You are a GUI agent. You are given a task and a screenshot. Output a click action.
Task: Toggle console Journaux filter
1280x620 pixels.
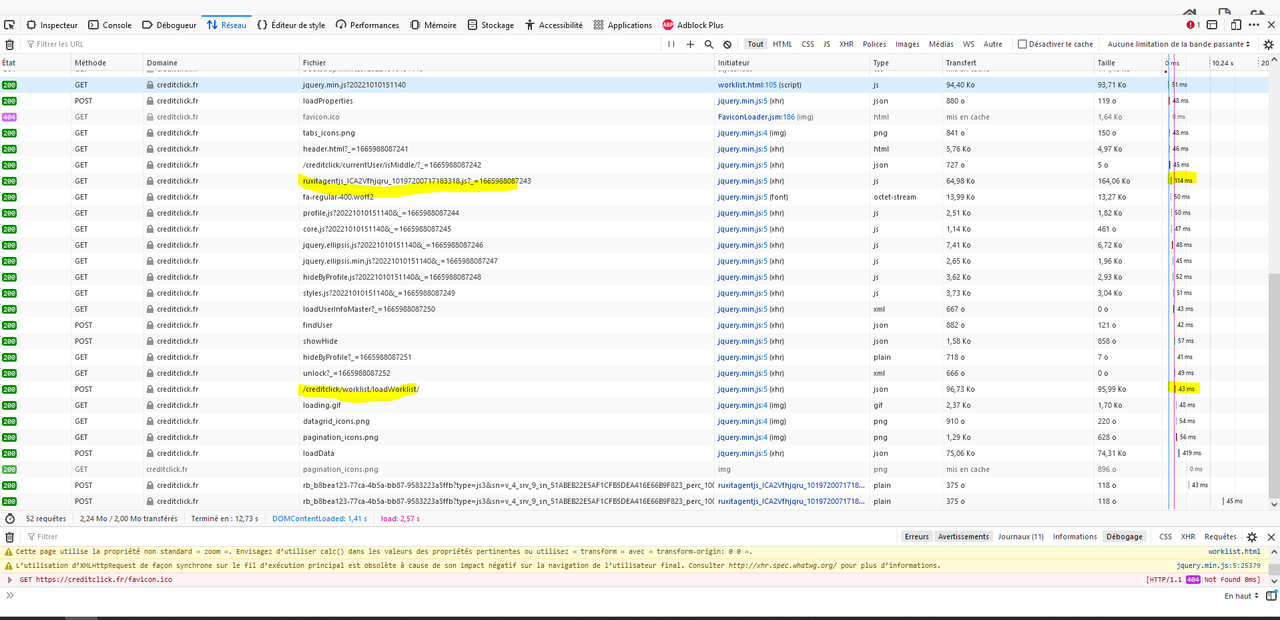pos(1021,537)
